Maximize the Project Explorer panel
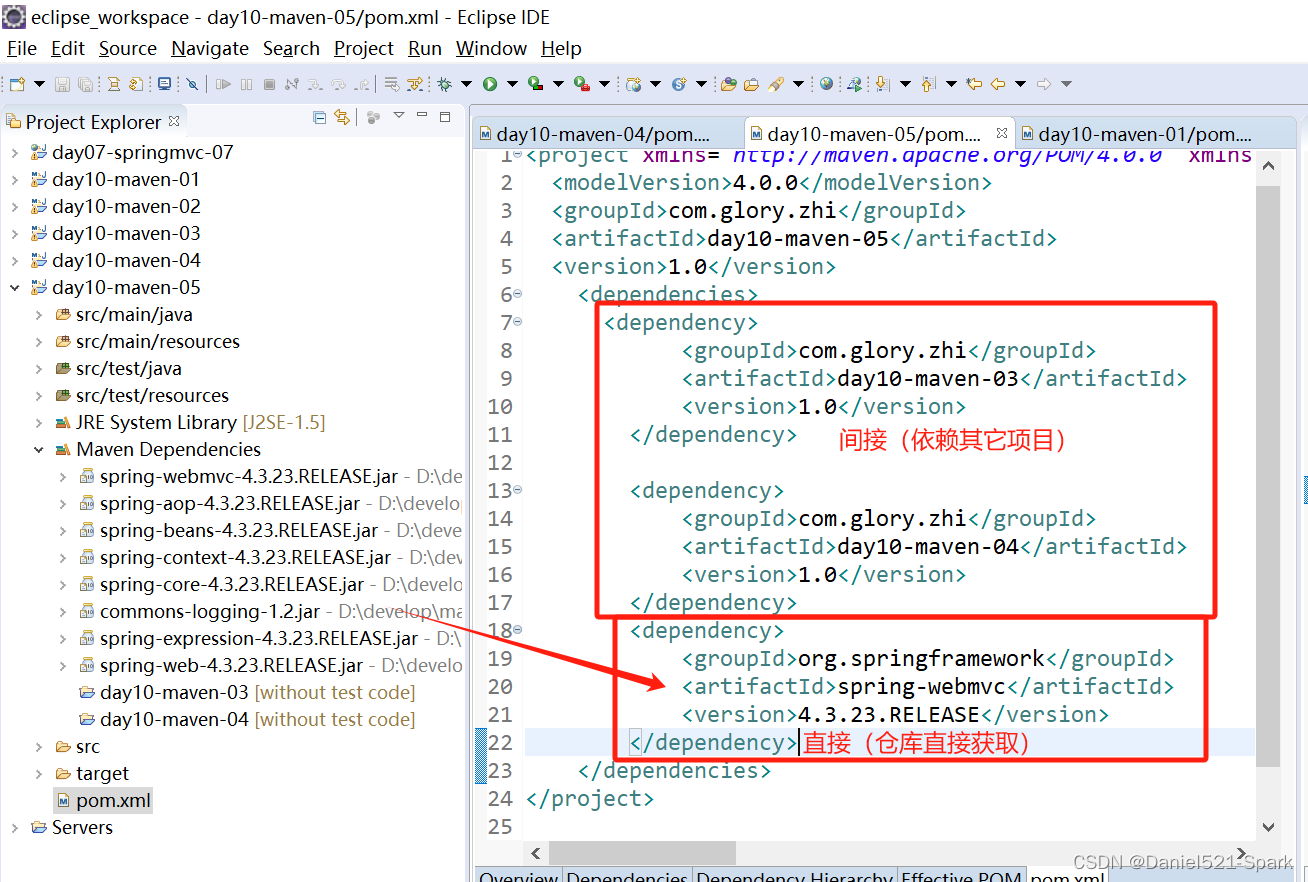 pos(445,117)
